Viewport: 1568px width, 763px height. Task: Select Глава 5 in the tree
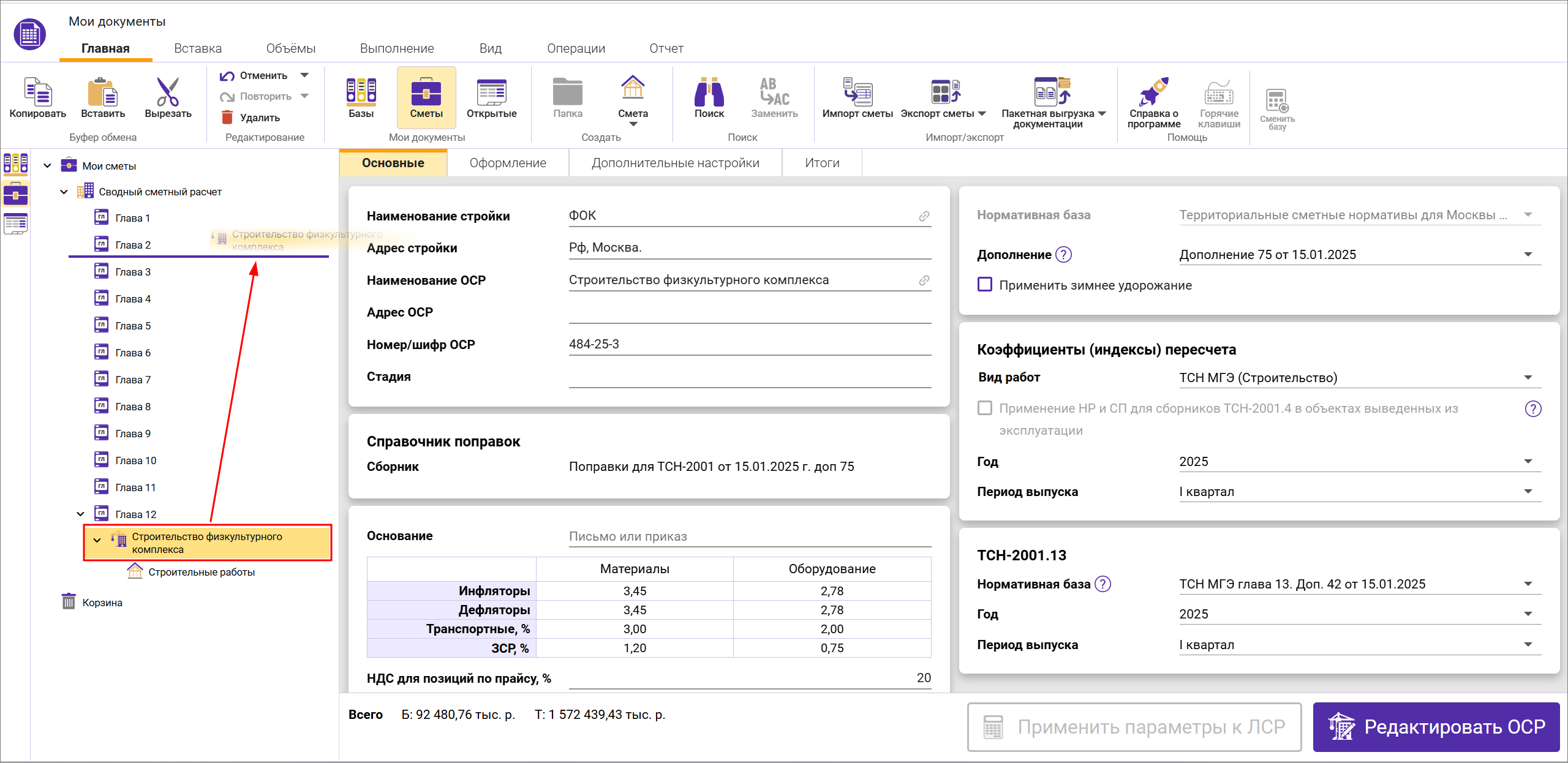point(133,326)
